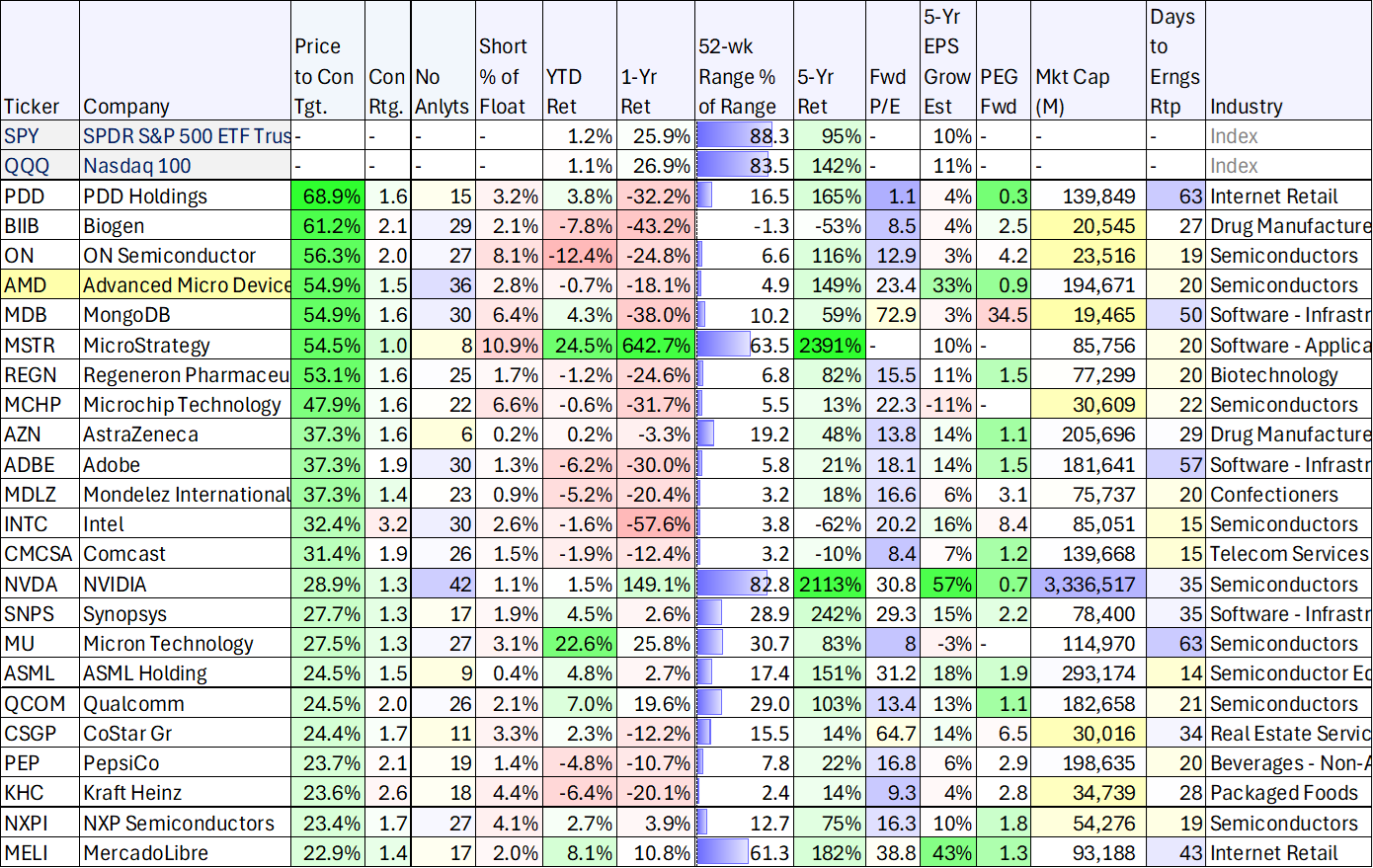Click the Industry column header
The width and height of the screenshot is (1373, 868).
click(1289, 61)
